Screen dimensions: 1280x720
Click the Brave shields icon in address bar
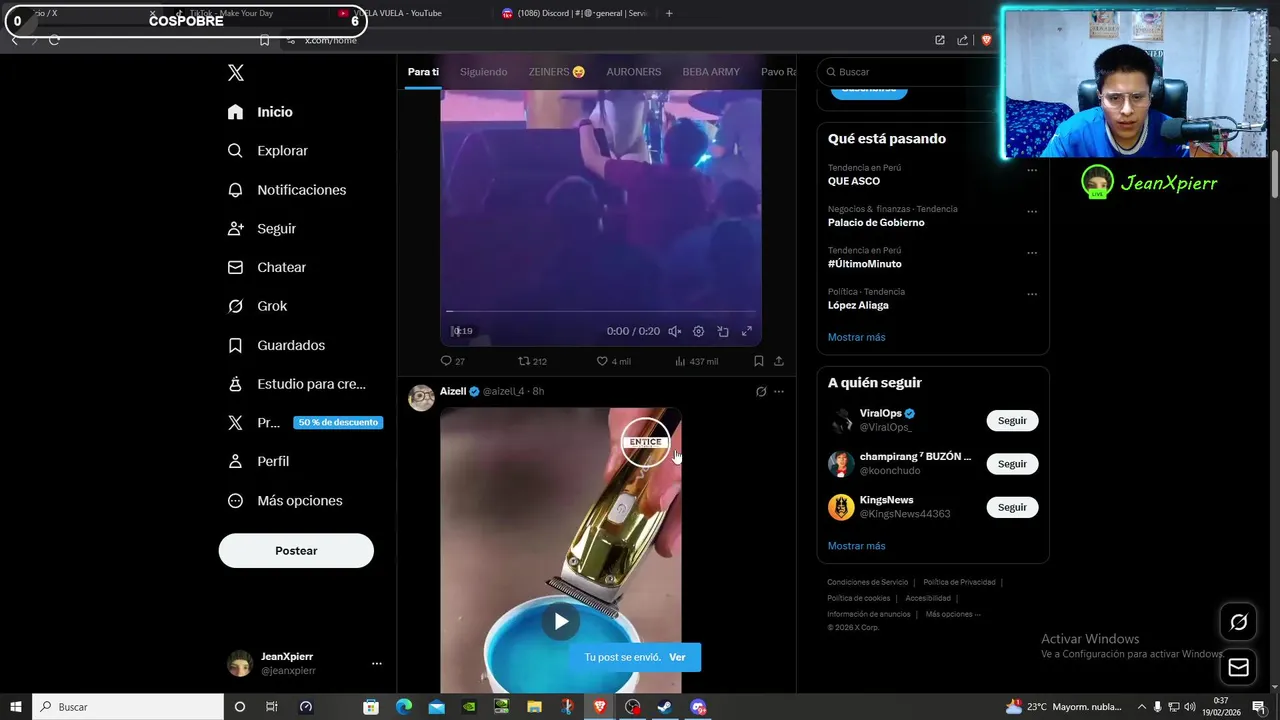coord(986,40)
